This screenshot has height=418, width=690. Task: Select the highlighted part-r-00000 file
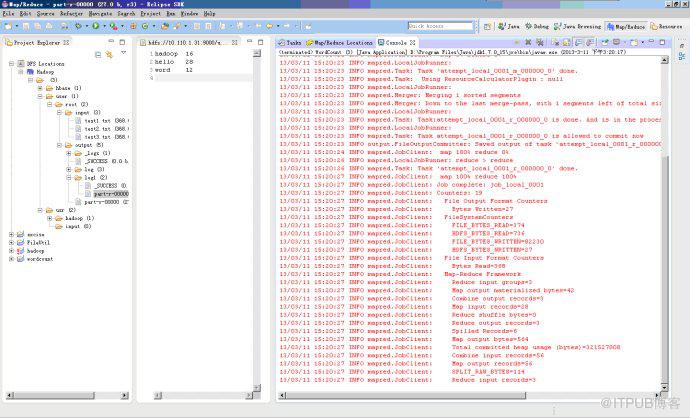[111, 194]
